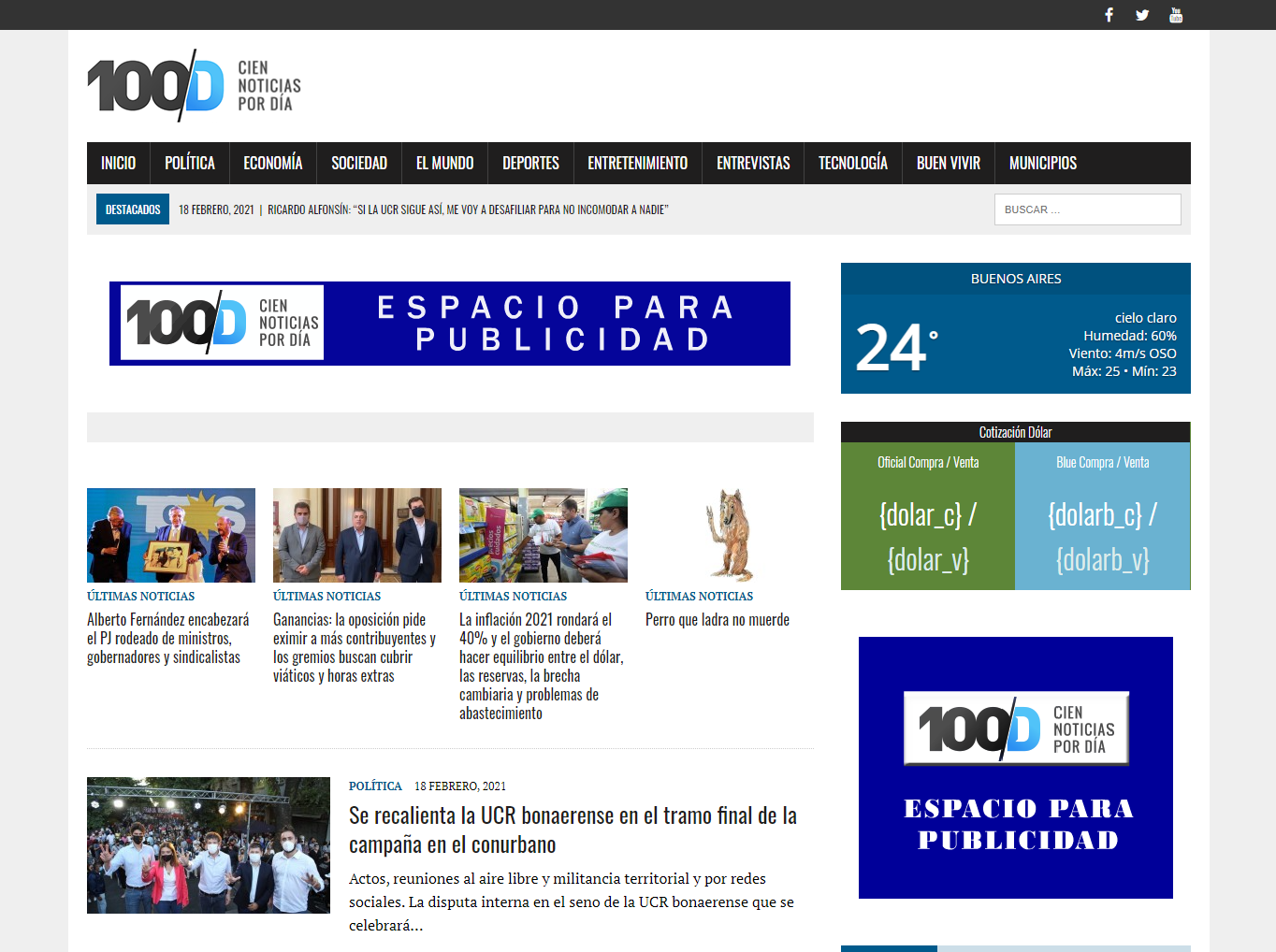
Task: Select Deportes in the navigation bar
Action: pyautogui.click(x=530, y=163)
